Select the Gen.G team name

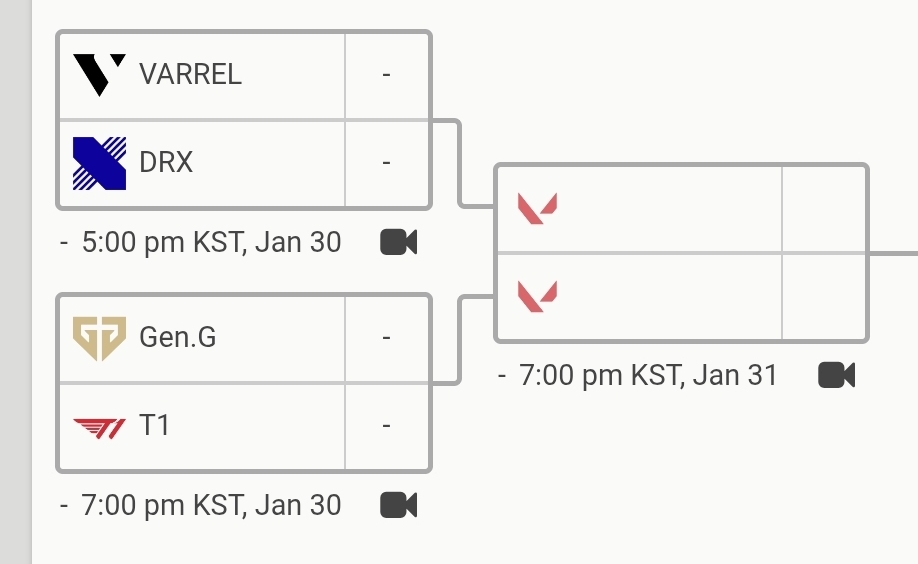tap(178, 338)
